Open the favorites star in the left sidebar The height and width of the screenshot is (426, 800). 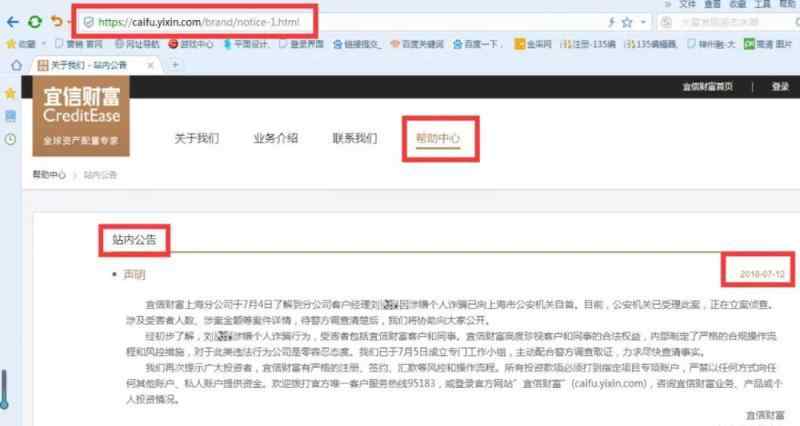click(10, 93)
